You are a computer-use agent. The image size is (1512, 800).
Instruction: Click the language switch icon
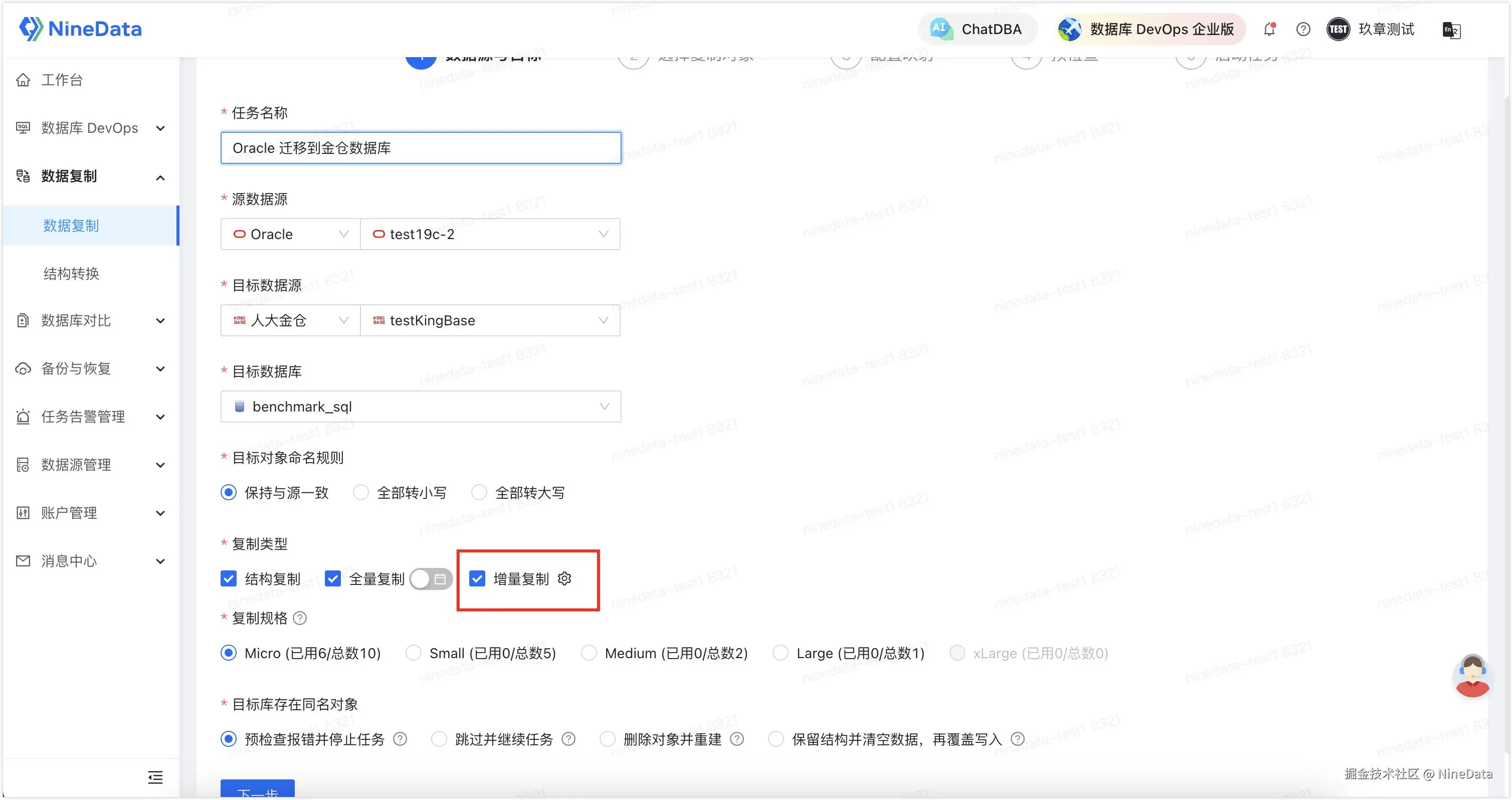click(1450, 30)
